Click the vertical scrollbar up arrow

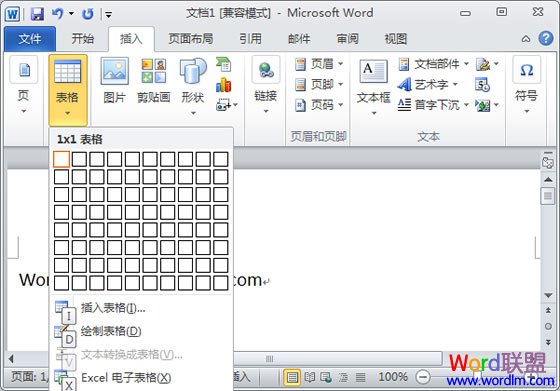pos(548,179)
